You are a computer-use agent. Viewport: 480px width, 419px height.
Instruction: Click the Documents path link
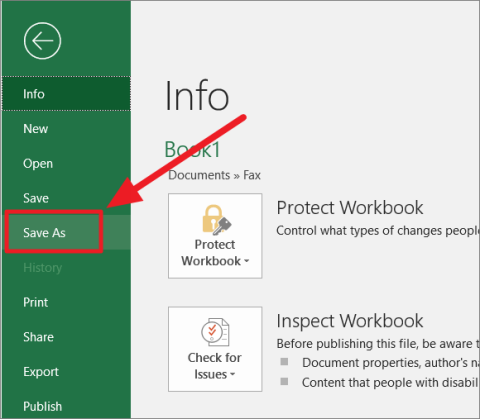(199, 175)
